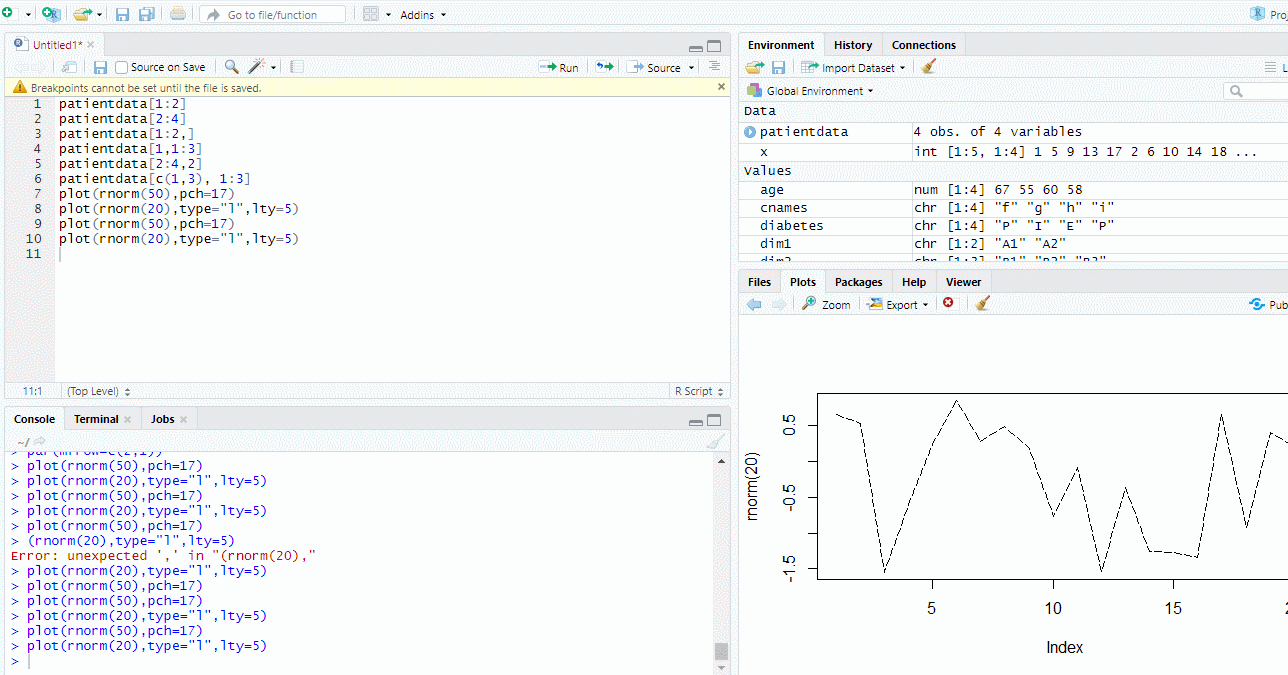Open the Import Dataset dropdown

click(x=853, y=67)
